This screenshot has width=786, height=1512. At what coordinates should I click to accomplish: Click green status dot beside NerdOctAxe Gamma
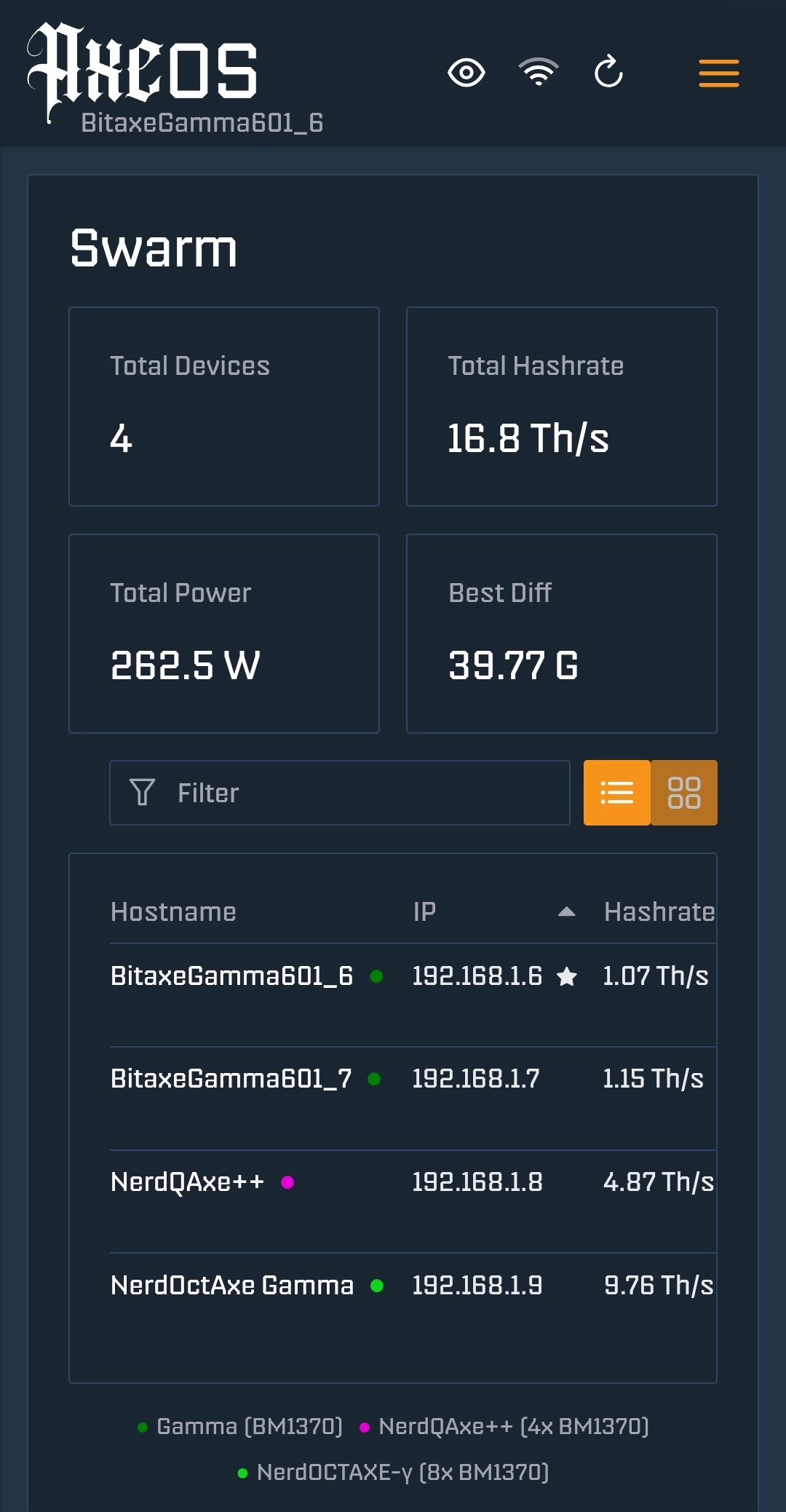pyautogui.click(x=377, y=1286)
